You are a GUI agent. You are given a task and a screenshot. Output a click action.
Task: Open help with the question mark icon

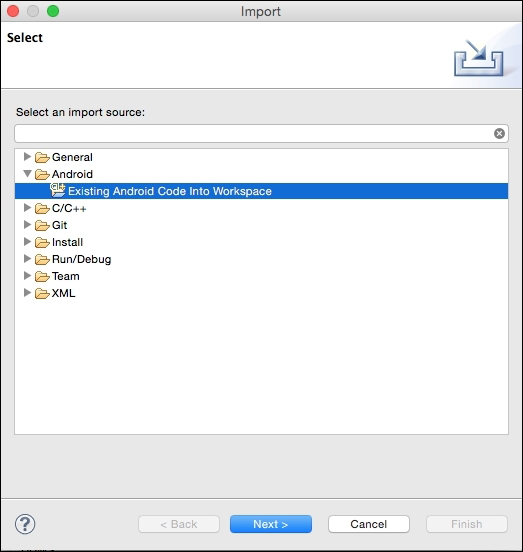pyautogui.click(x=25, y=524)
